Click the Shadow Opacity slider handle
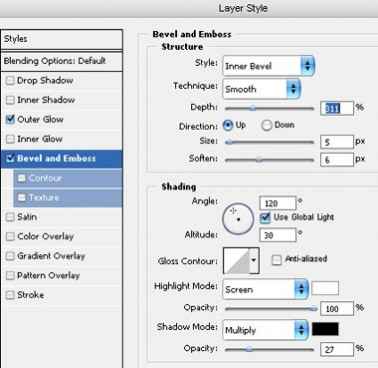 tap(249, 349)
